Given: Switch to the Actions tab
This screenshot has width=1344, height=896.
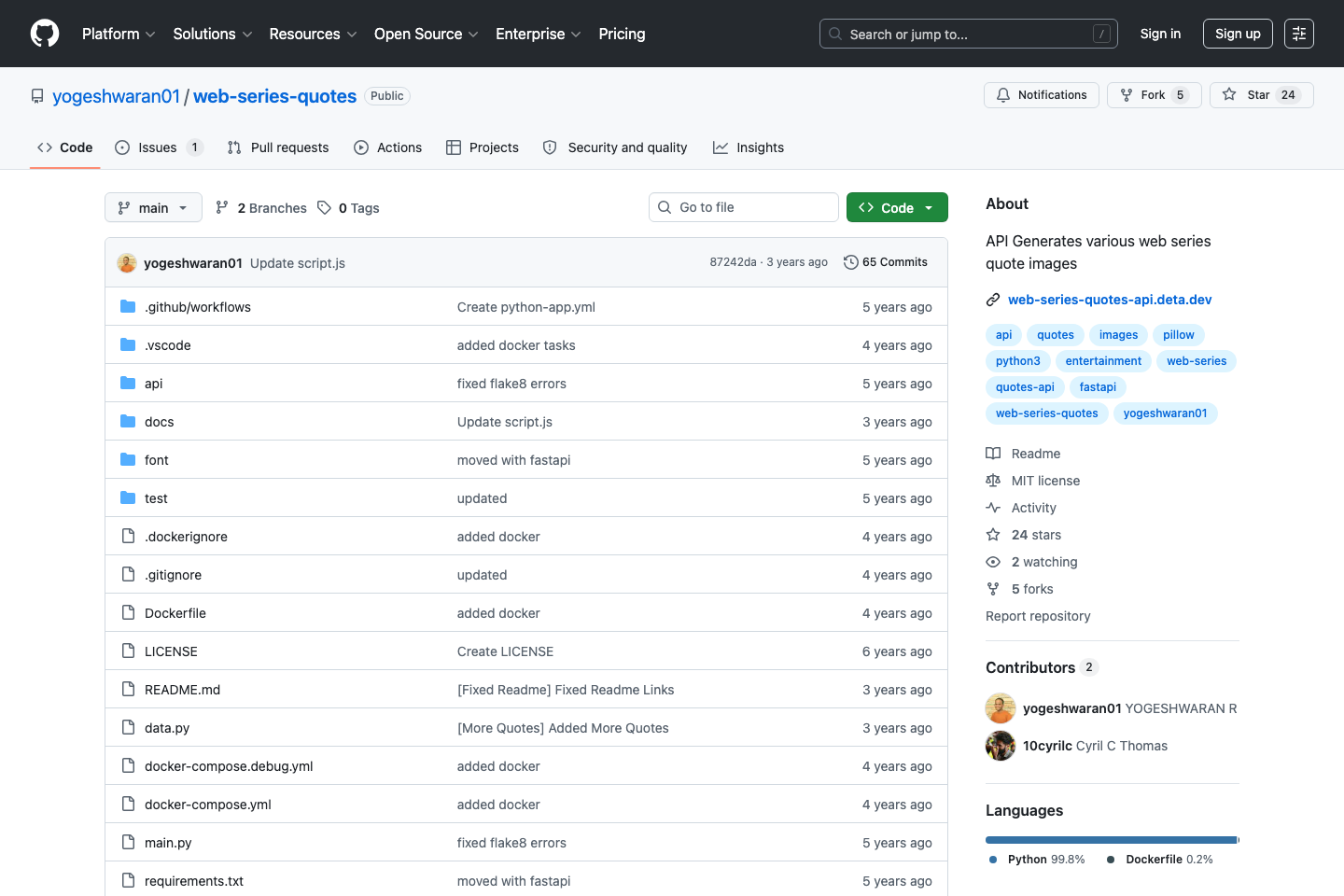Looking at the screenshot, I should point(388,147).
